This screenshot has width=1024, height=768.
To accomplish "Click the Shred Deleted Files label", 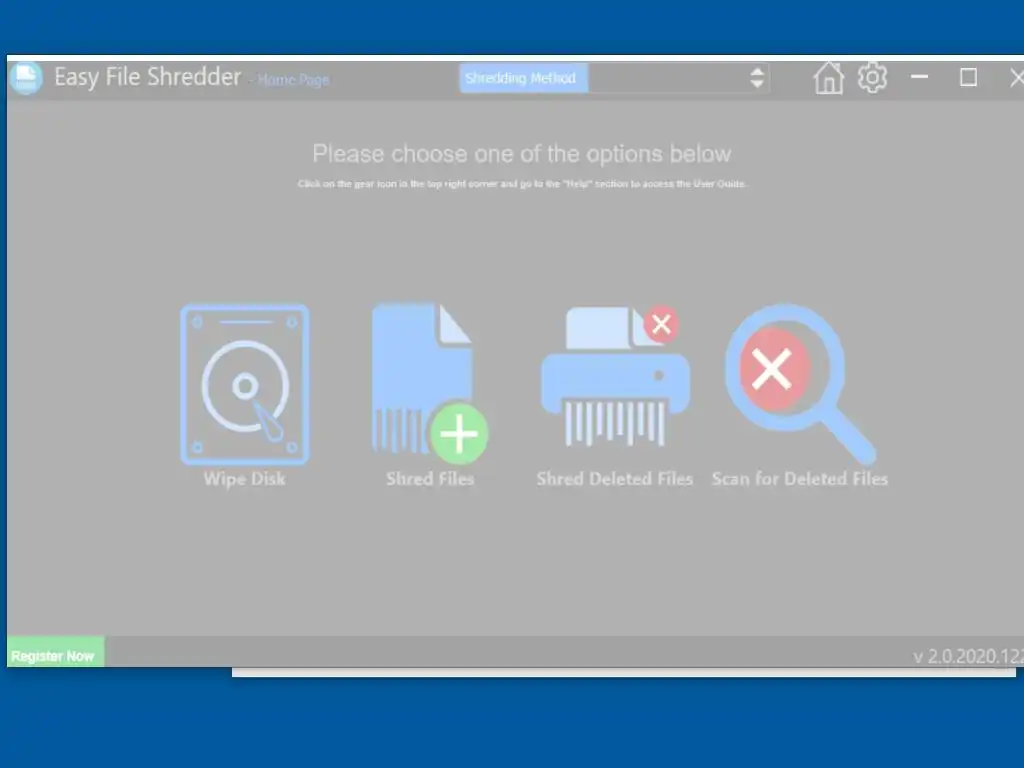I will point(615,479).
